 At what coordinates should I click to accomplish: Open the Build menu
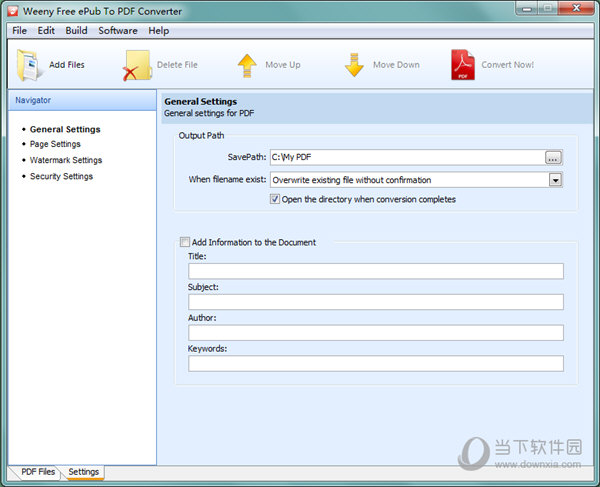point(76,31)
